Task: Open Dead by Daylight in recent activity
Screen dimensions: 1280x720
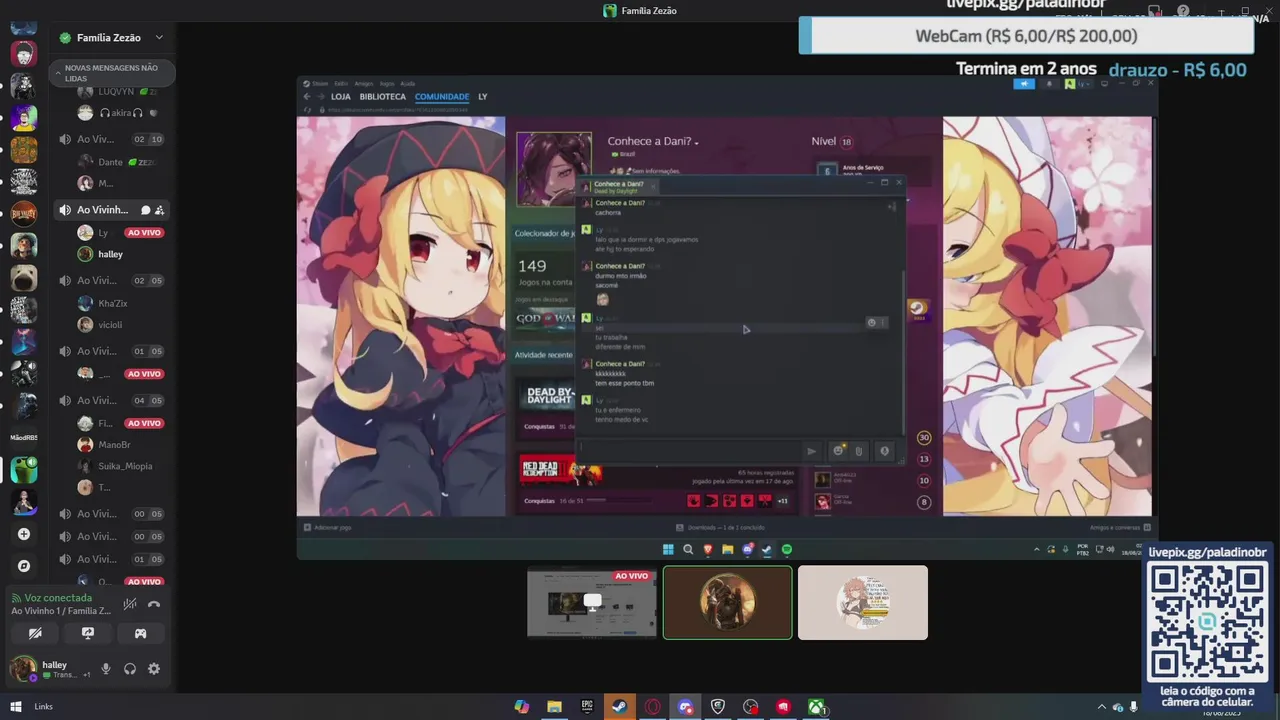Action: point(549,397)
